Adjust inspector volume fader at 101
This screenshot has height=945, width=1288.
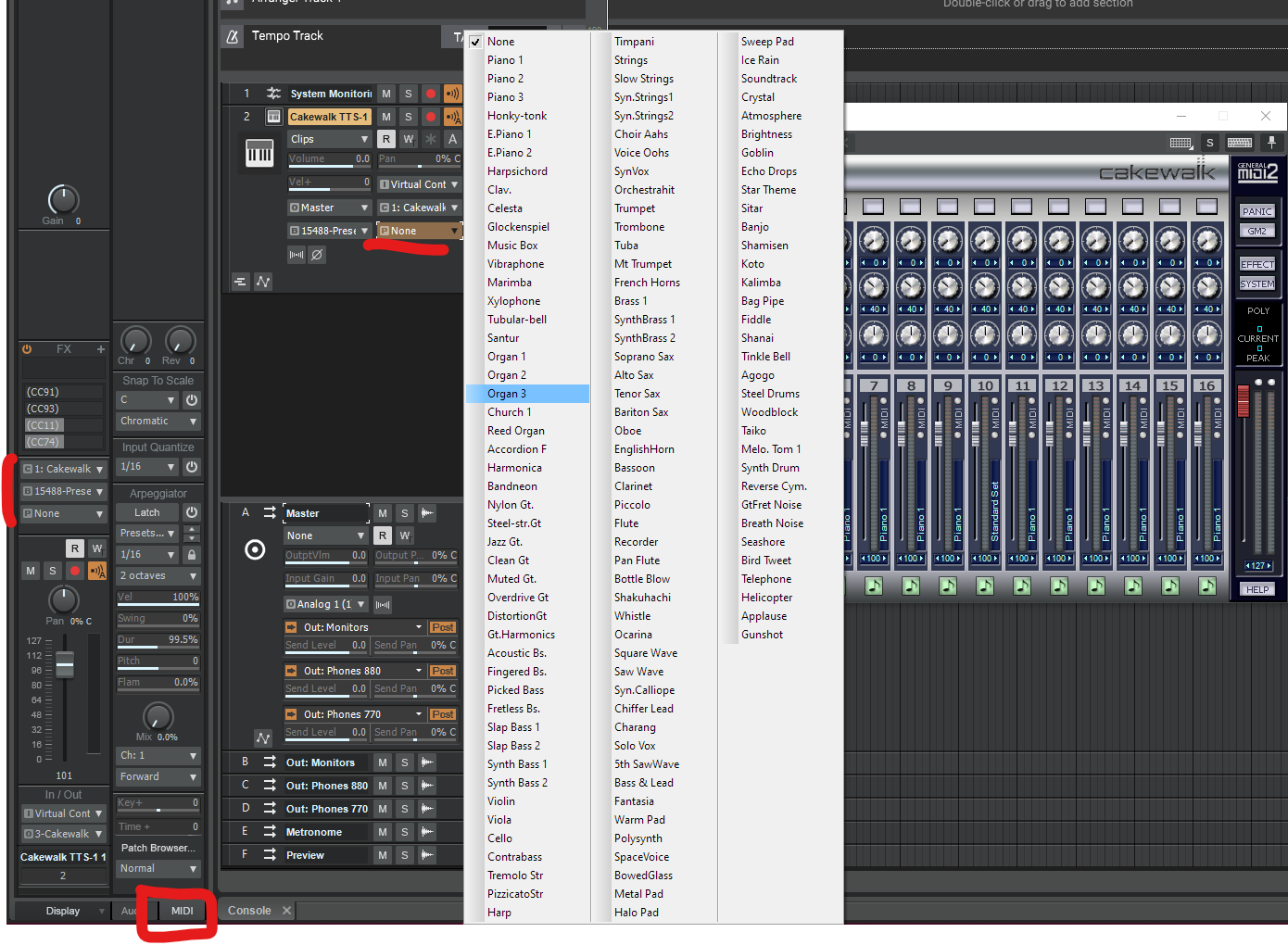65,663
